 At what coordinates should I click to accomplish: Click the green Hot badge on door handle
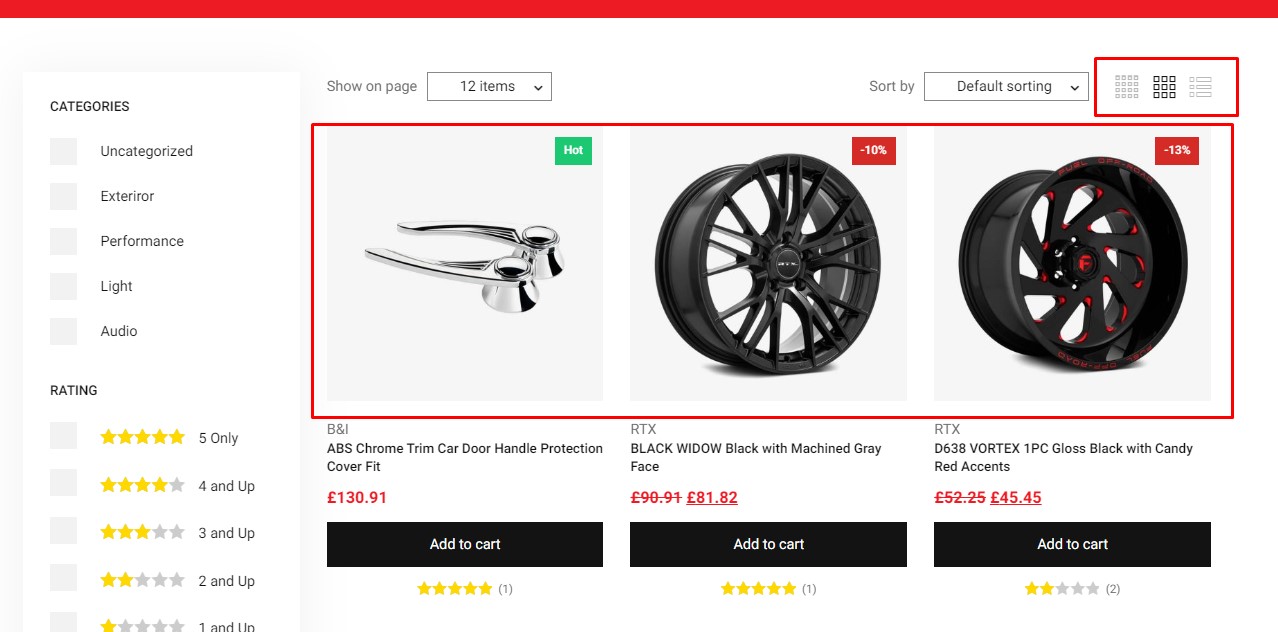(573, 150)
